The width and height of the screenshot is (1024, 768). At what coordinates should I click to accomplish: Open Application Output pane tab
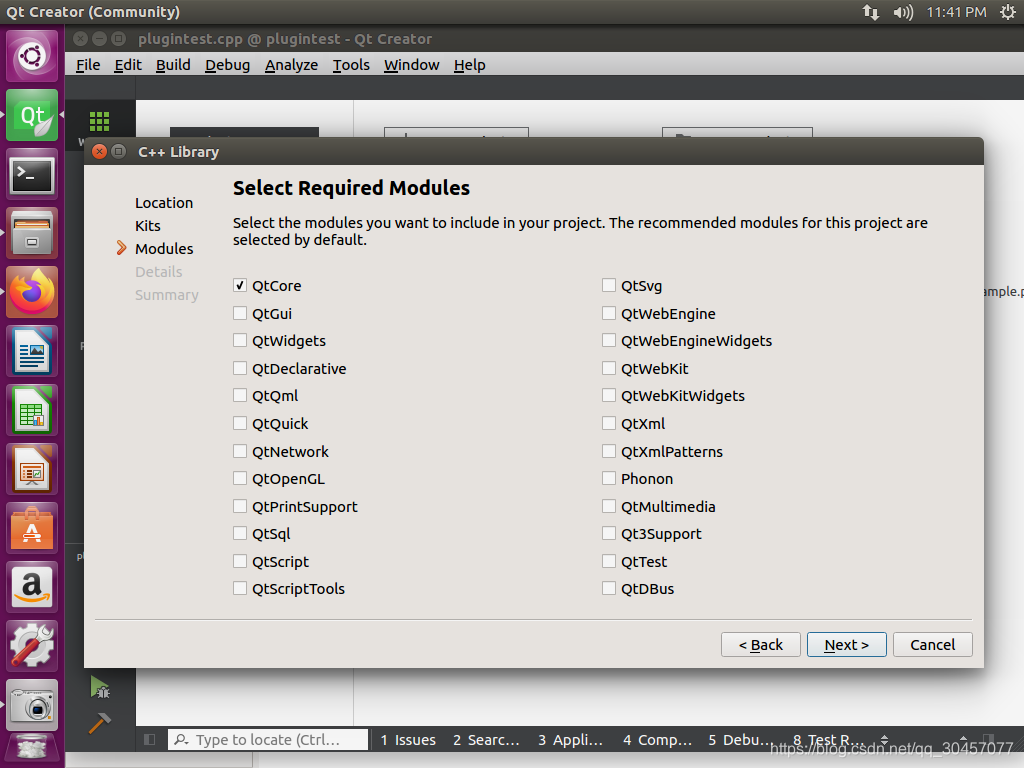point(570,739)
